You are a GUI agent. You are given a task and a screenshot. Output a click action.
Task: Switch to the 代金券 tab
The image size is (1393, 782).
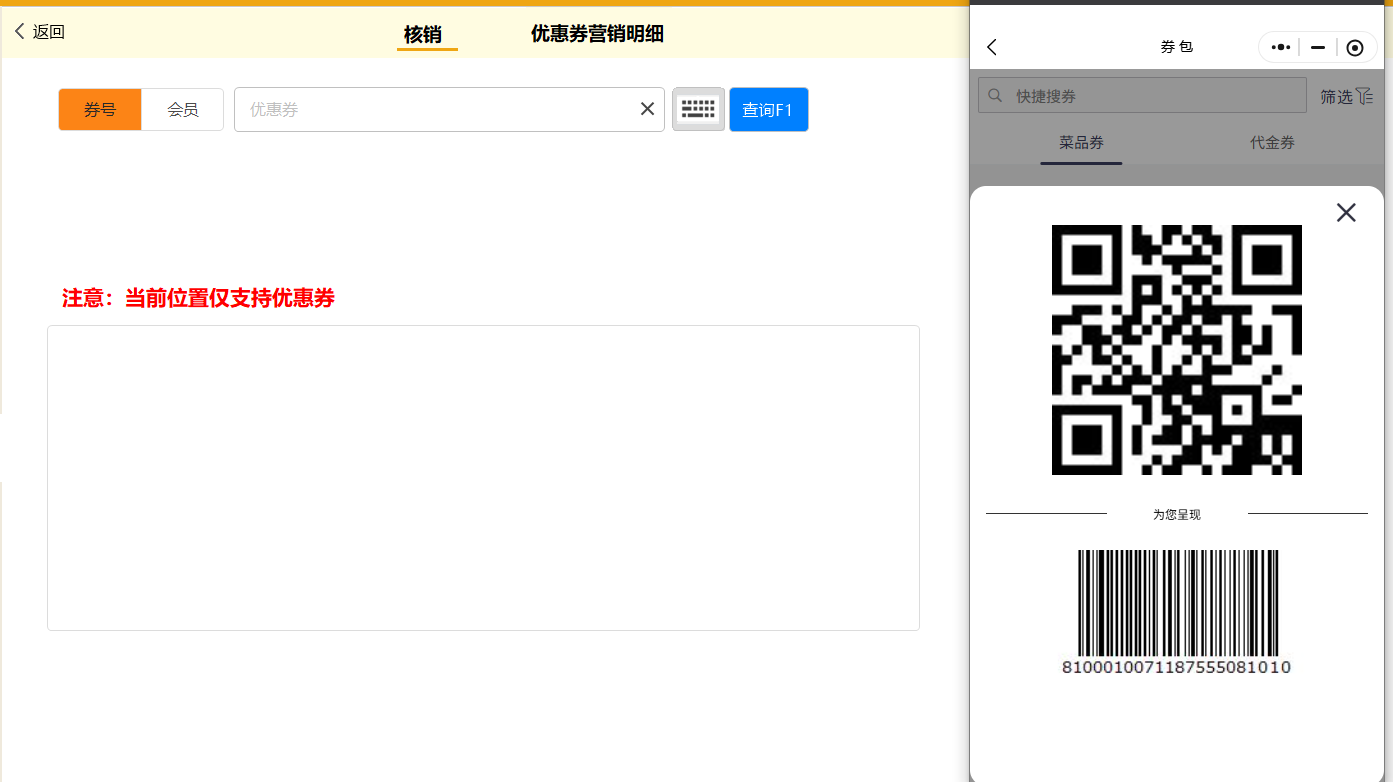[1272, 143]
